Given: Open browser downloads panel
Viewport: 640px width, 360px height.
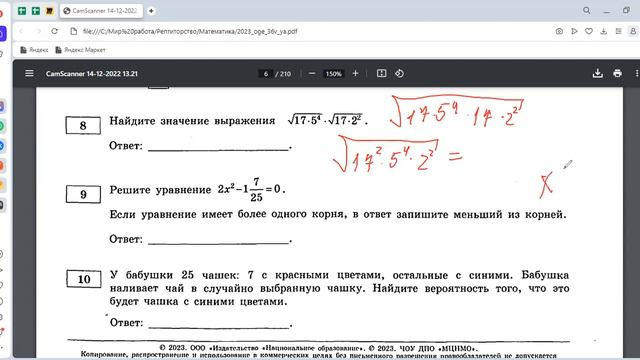Looking at the screenshot, I should [603, 31].
